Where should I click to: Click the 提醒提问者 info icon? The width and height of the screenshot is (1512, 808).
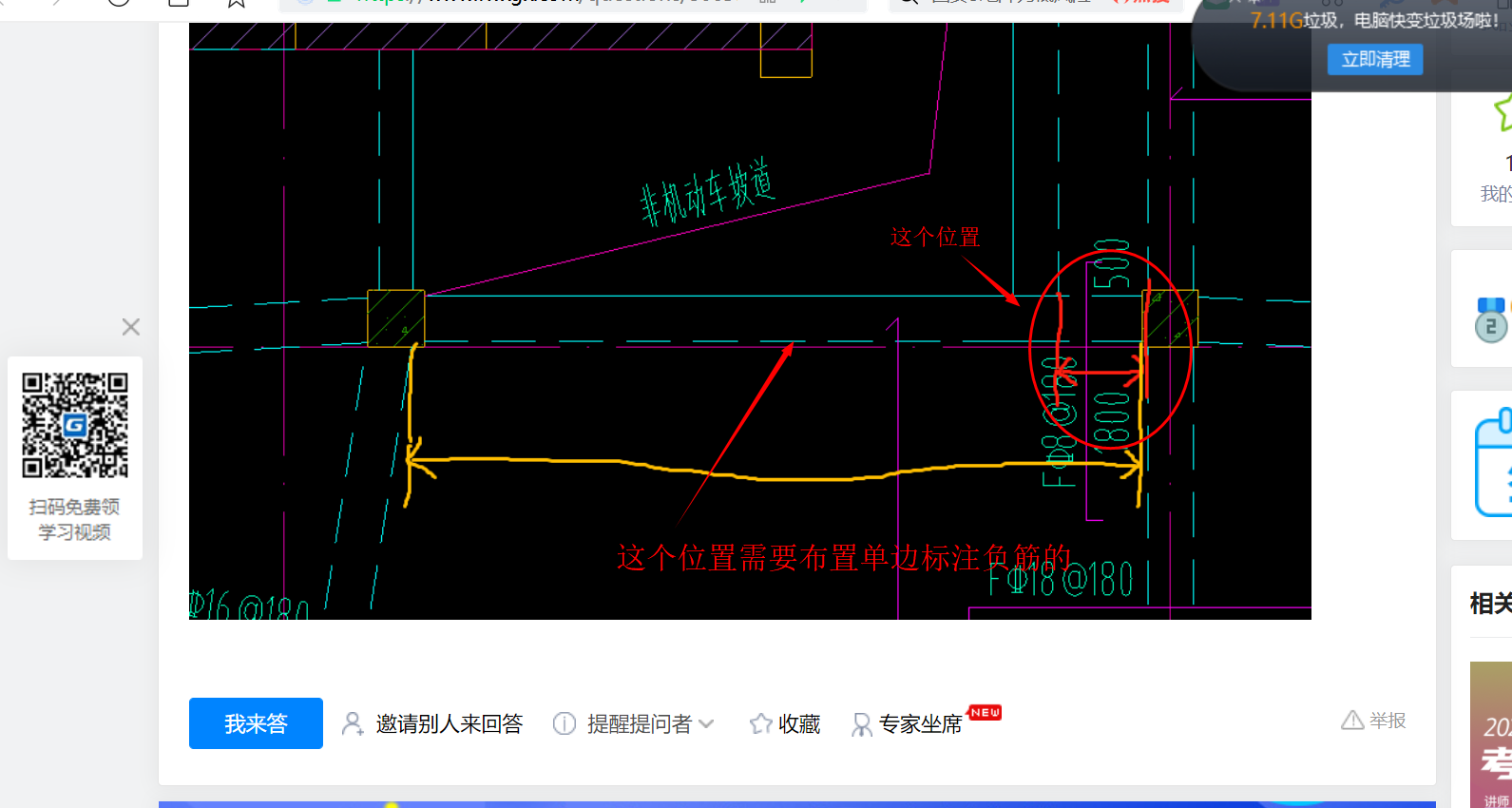click(565, 724)
